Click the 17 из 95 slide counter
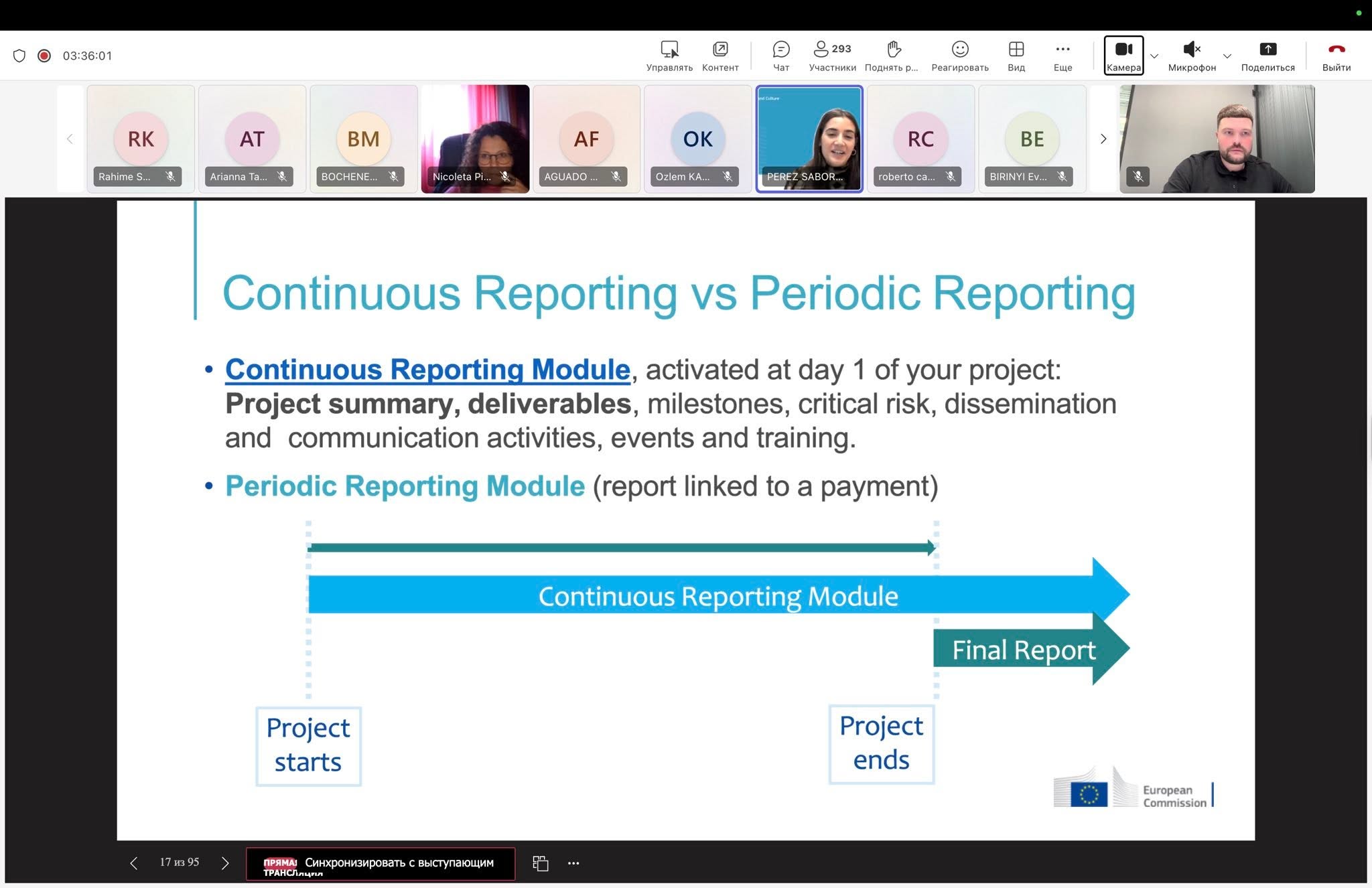The image size is (1372, 888). [180, 863]
